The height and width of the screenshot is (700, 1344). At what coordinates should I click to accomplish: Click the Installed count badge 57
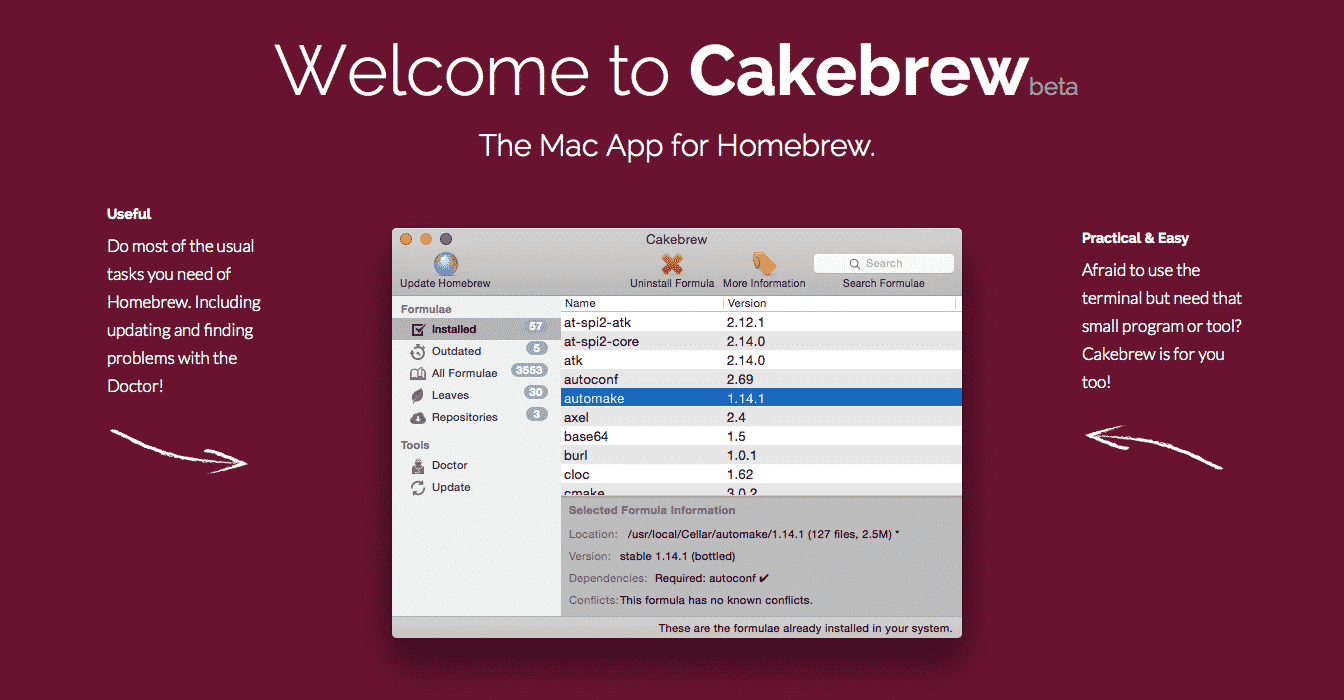[536, 327]
